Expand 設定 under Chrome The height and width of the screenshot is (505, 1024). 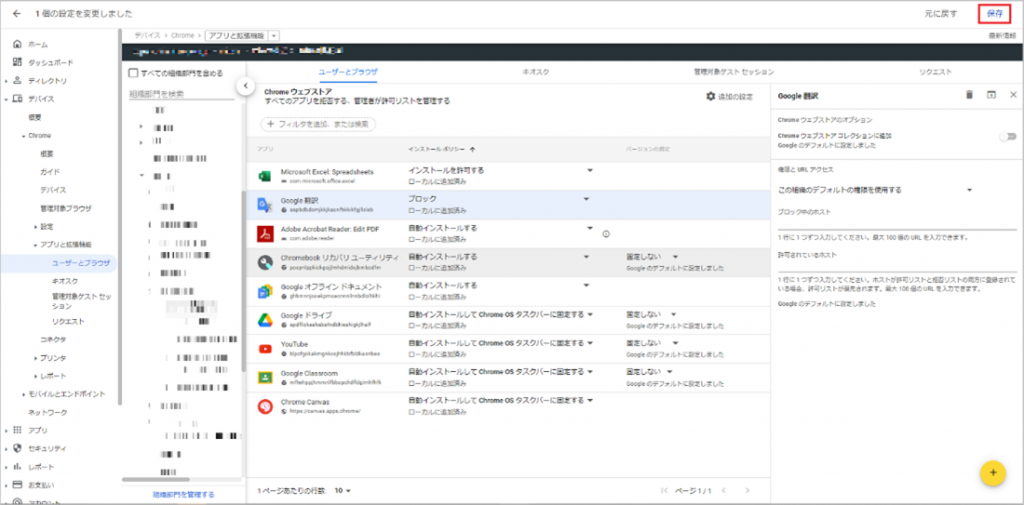pos(35,227)
